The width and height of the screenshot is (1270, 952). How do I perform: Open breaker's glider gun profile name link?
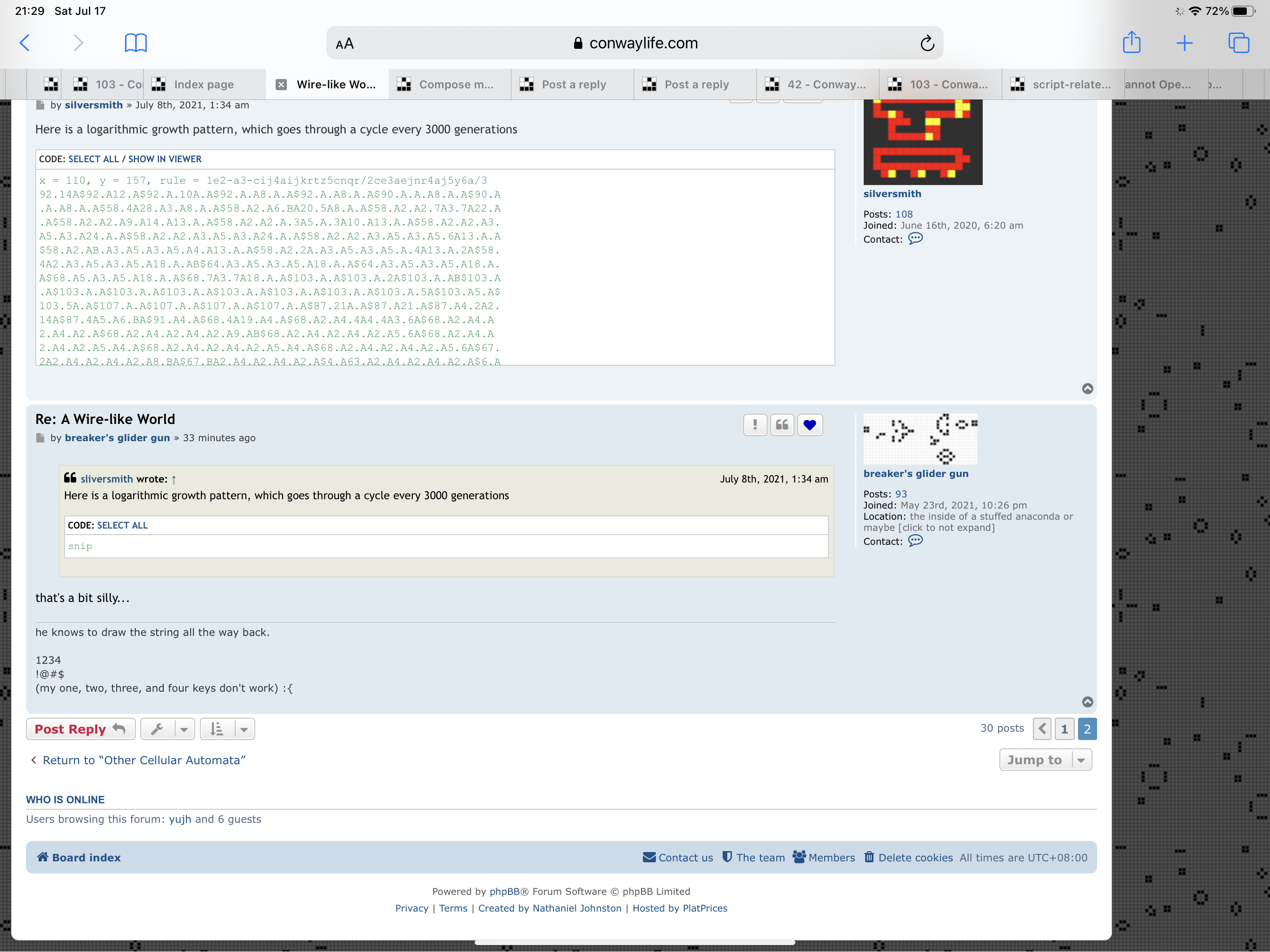pyautogui.click(x=915, y=474)
